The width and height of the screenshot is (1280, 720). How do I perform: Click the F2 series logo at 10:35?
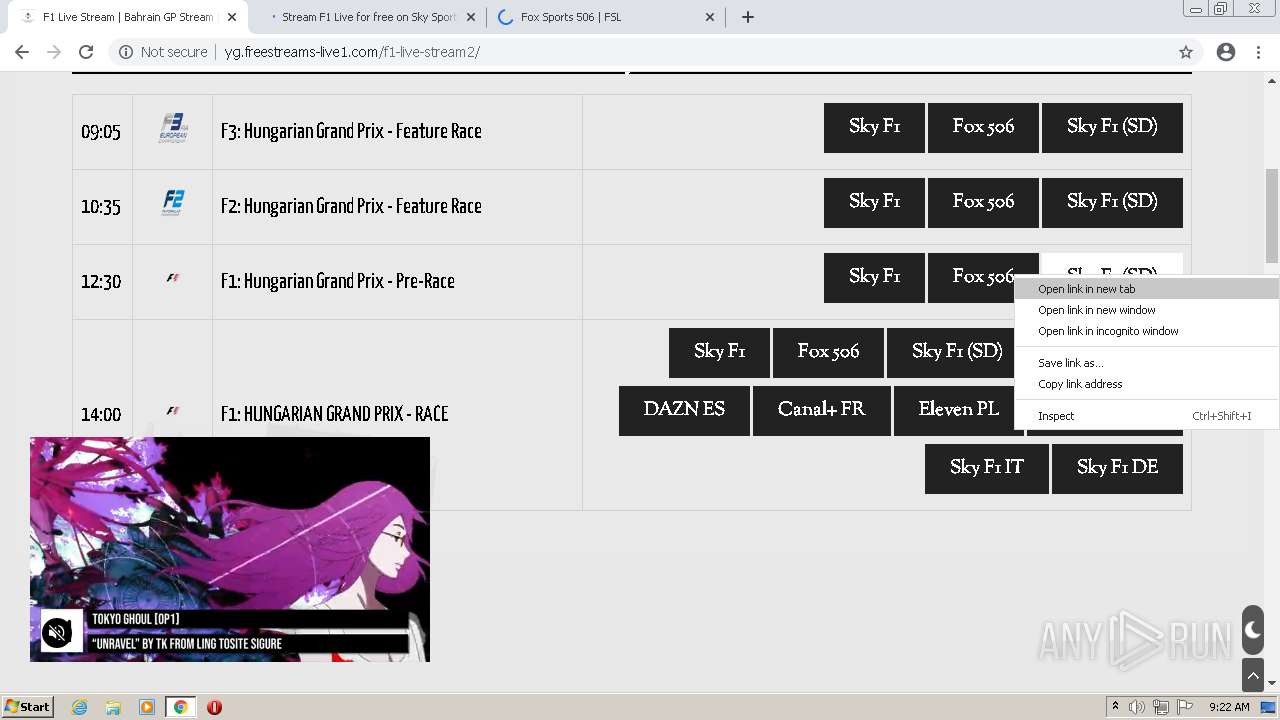click(173, 203)
